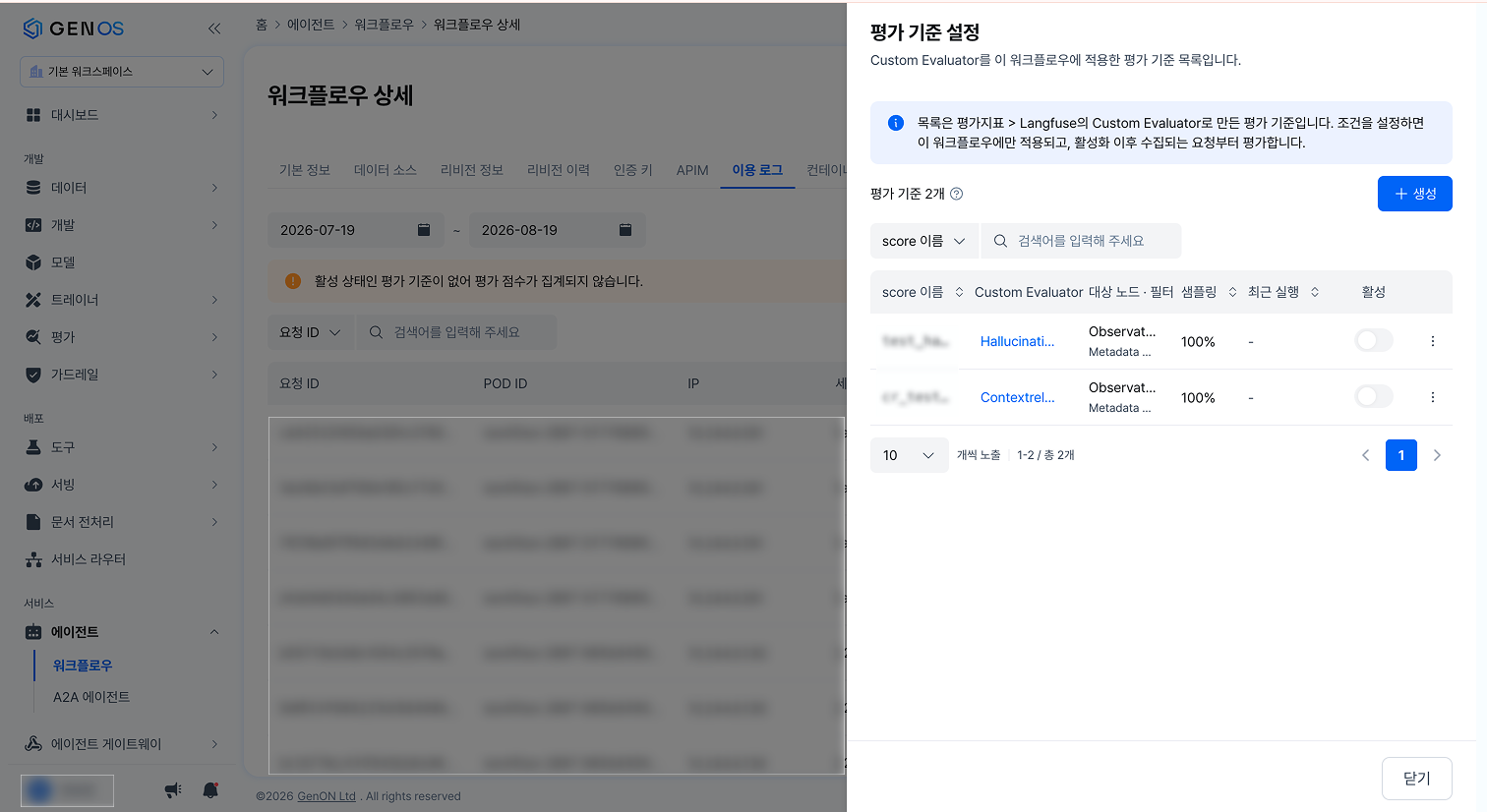Switch to the 리비전 이력 tab

559,170
